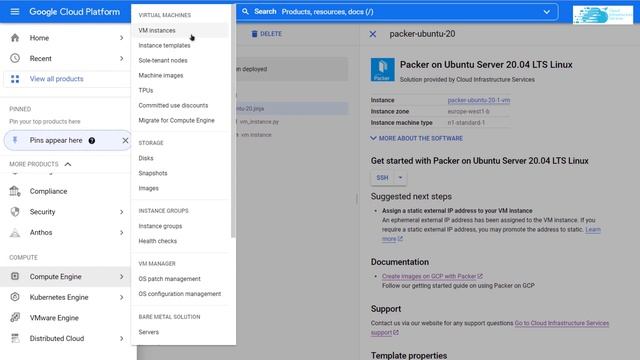This screenshot has width=640, height=360.
Task: Collapse the More Products section
Action: click(68, 164)
